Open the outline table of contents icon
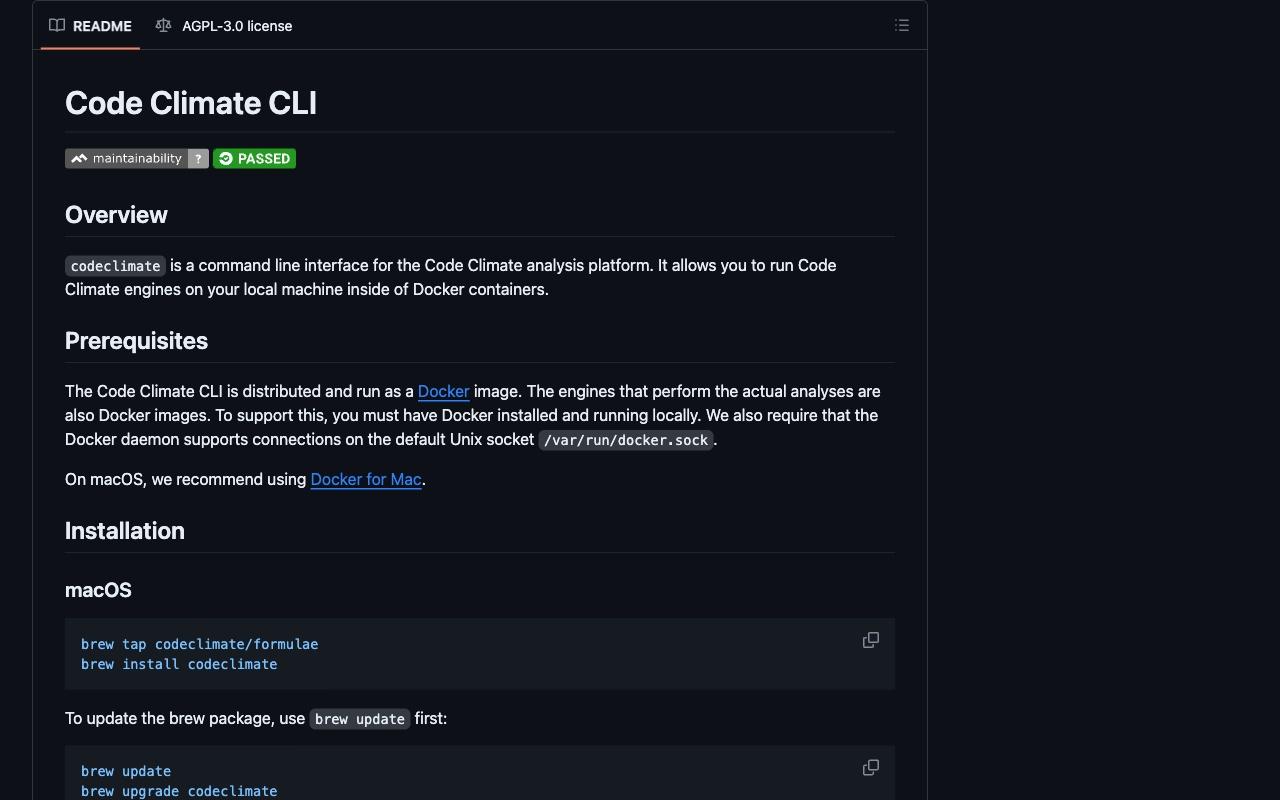 pos(902,26)
